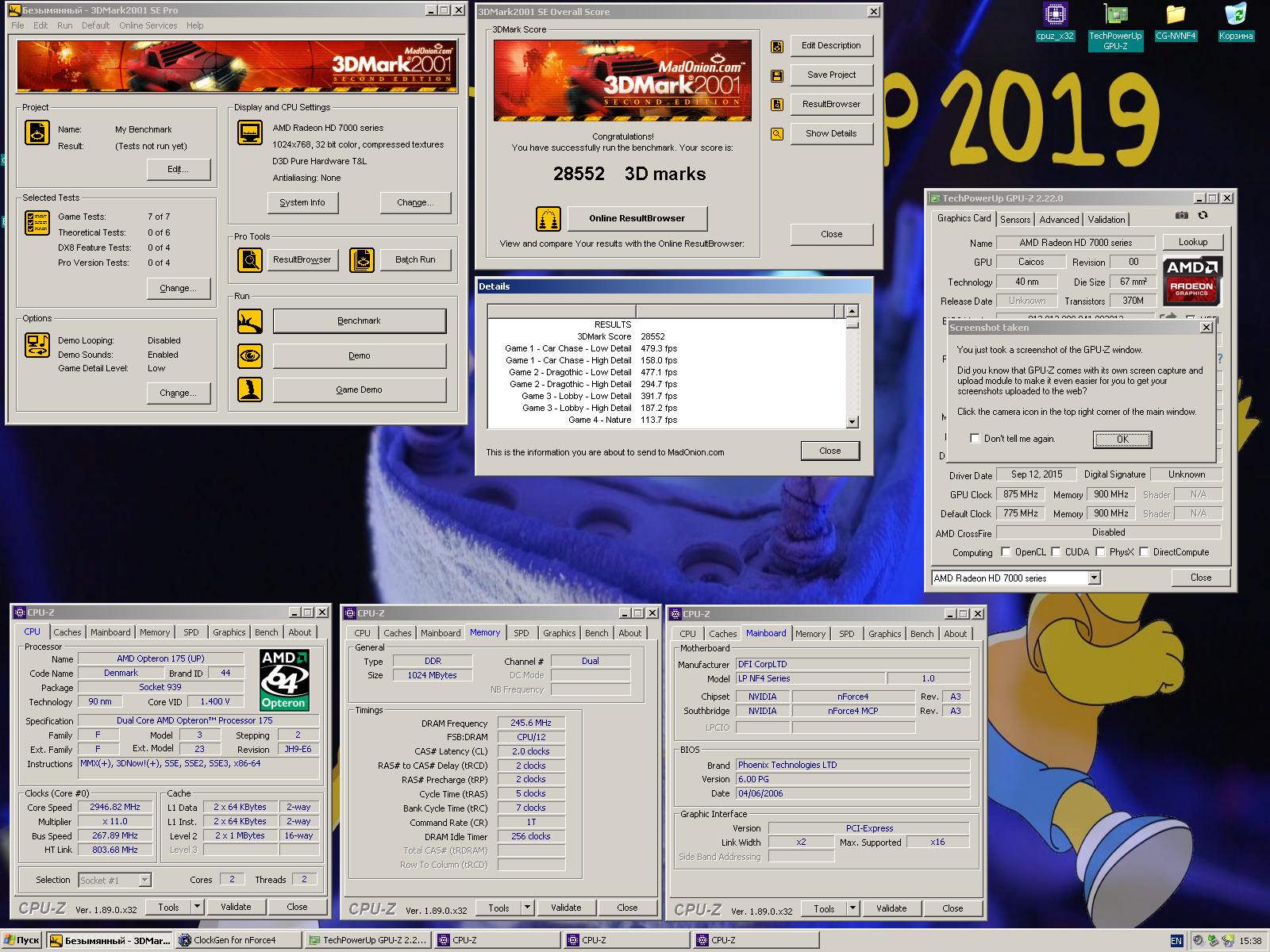This screenshot has height=952, width=1270.
Task: Click the GPU-Z camera screenshot icon
Action: (x=1182, y=216)
